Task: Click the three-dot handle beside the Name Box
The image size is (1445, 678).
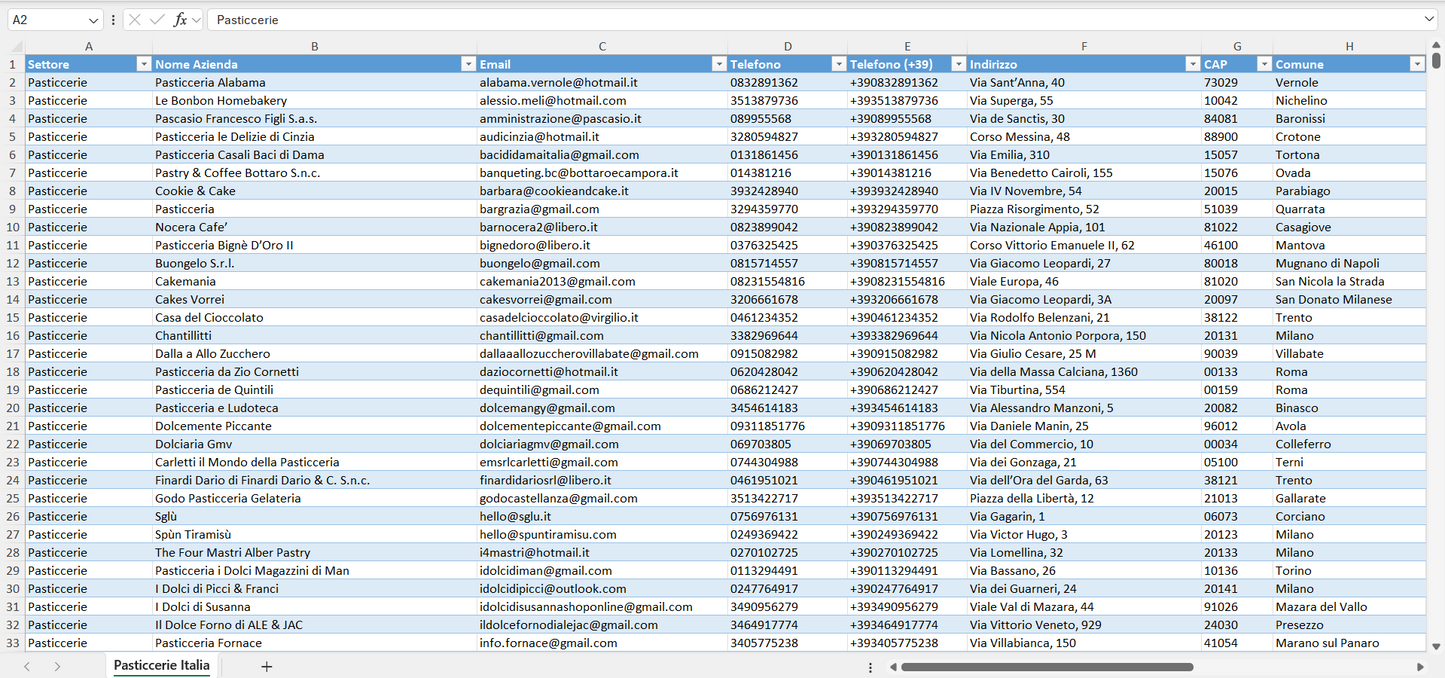Action: pyautogui.click(x=113, y=20)
